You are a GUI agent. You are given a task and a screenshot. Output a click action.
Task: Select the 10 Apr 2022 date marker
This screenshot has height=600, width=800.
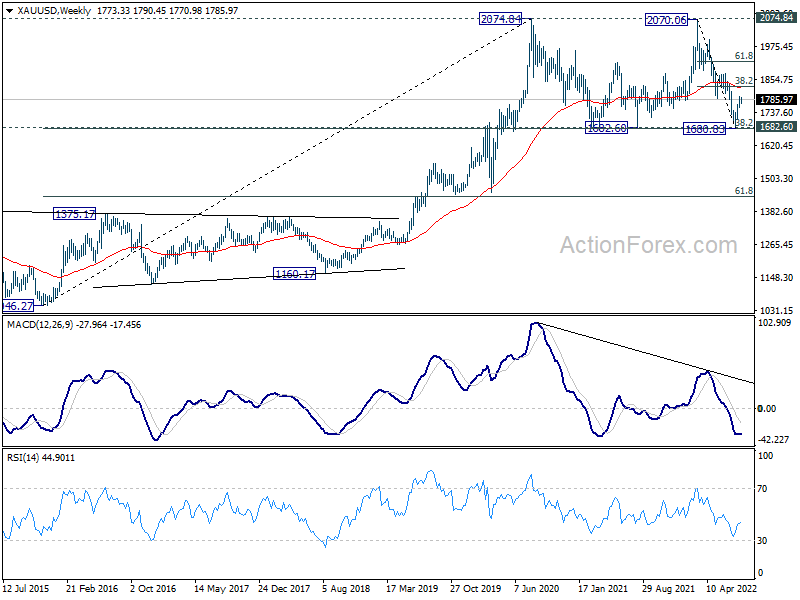[x=731, y=588]
